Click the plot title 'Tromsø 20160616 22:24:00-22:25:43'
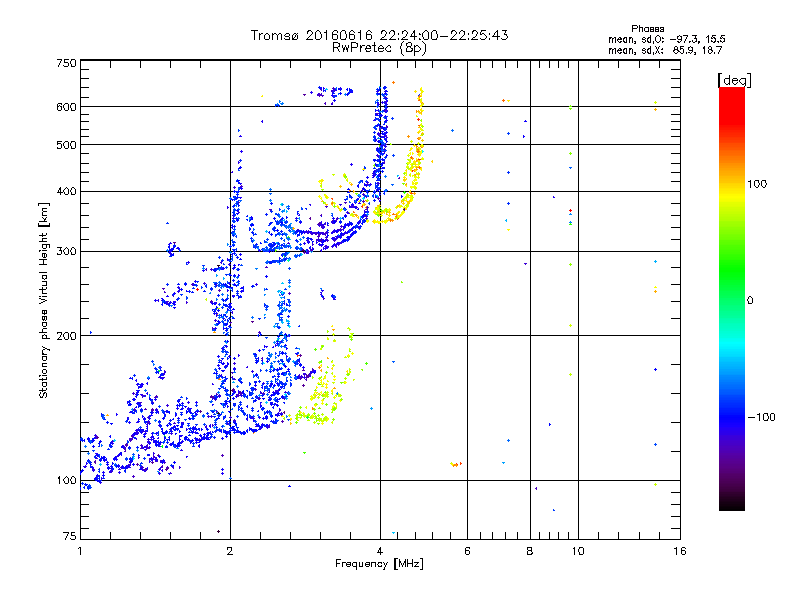800x600 pixels. (x=379, y=35)
